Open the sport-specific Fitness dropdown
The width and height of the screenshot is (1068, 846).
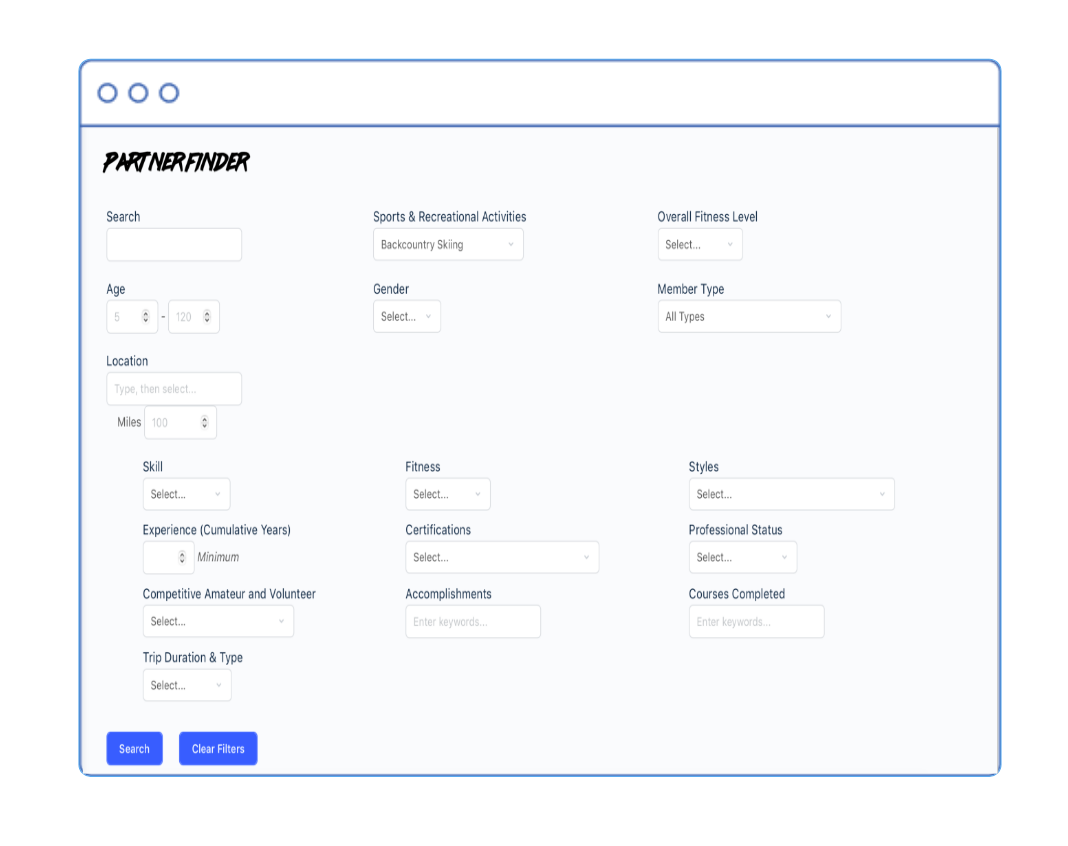click(447, 495)
